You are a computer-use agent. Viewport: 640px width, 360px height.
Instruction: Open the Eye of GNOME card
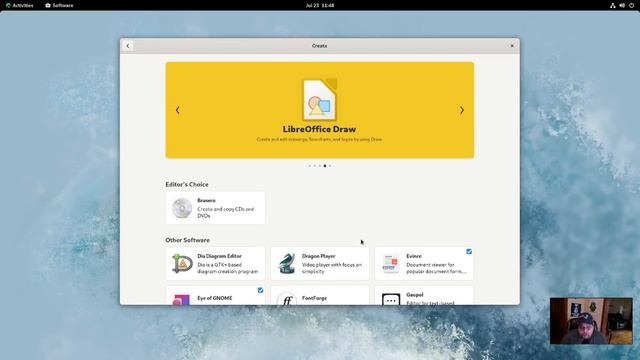pyautogui.click(x=215, y=295)
